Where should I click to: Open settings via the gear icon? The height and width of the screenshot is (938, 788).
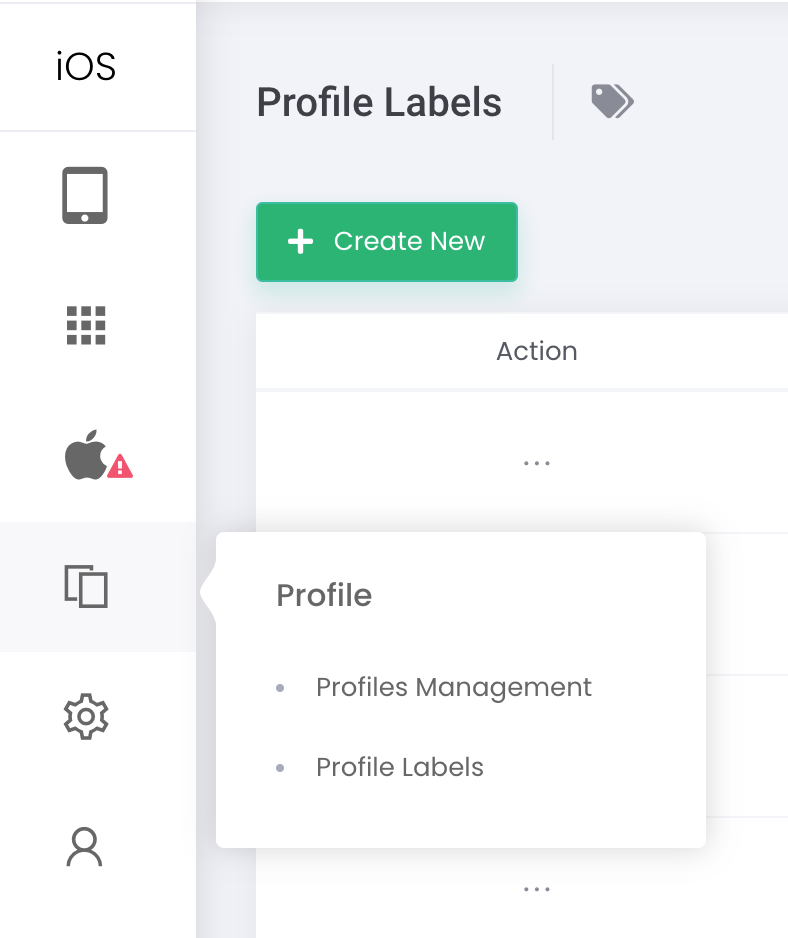[86, 717]
